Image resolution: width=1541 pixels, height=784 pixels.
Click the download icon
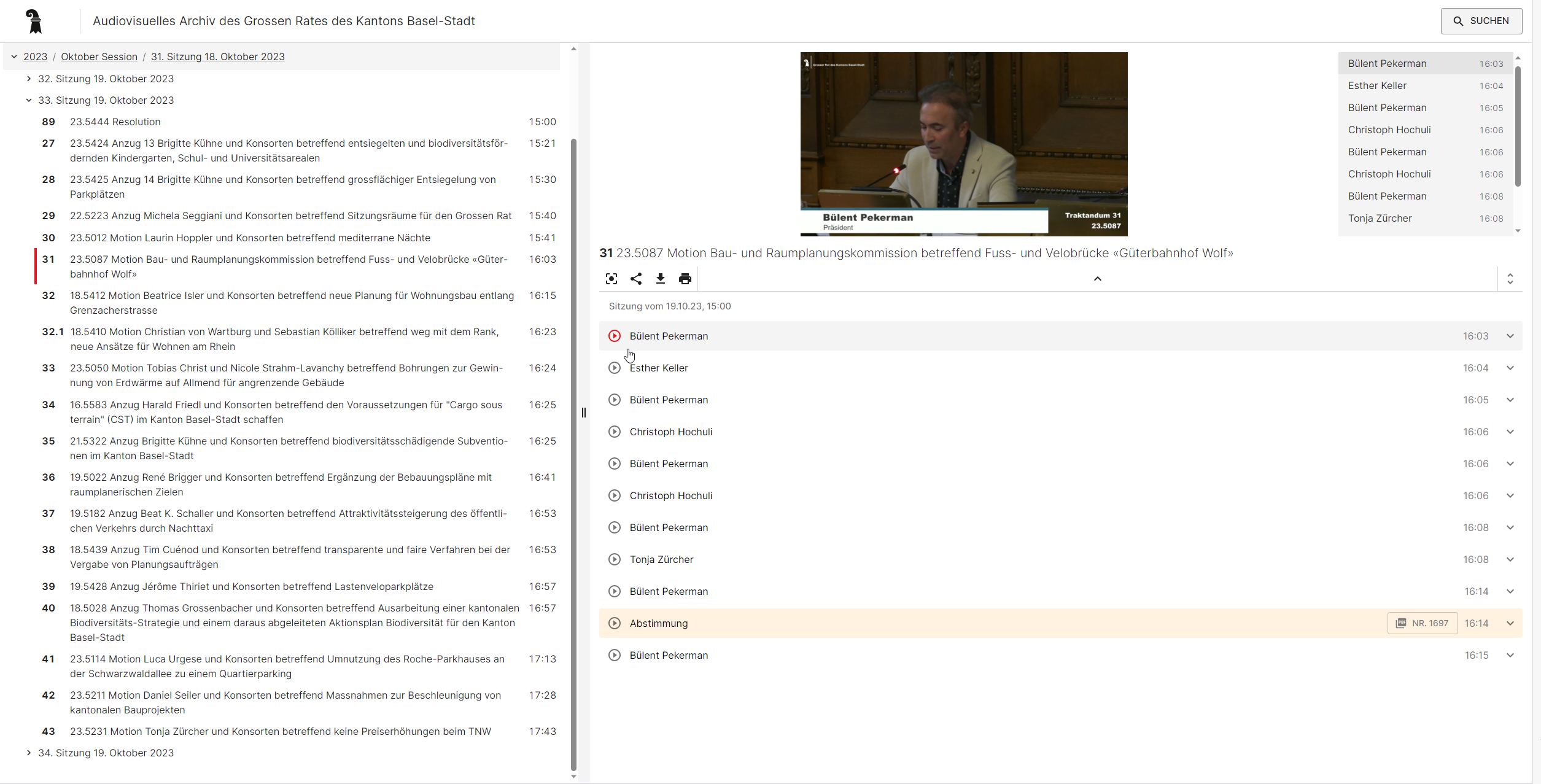[661, 279]
